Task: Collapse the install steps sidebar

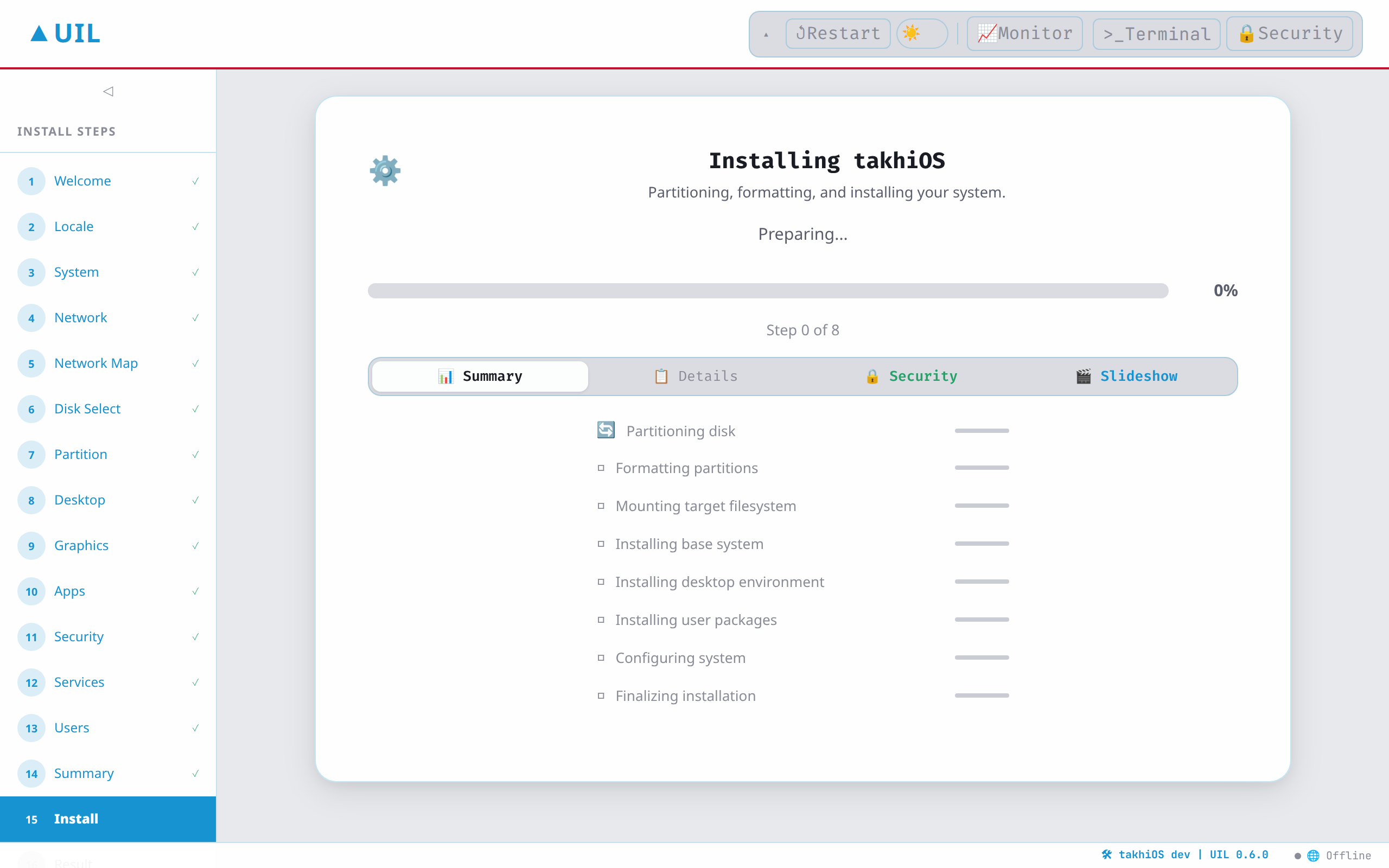Action: pyautogui.click(x=108, y=91)
